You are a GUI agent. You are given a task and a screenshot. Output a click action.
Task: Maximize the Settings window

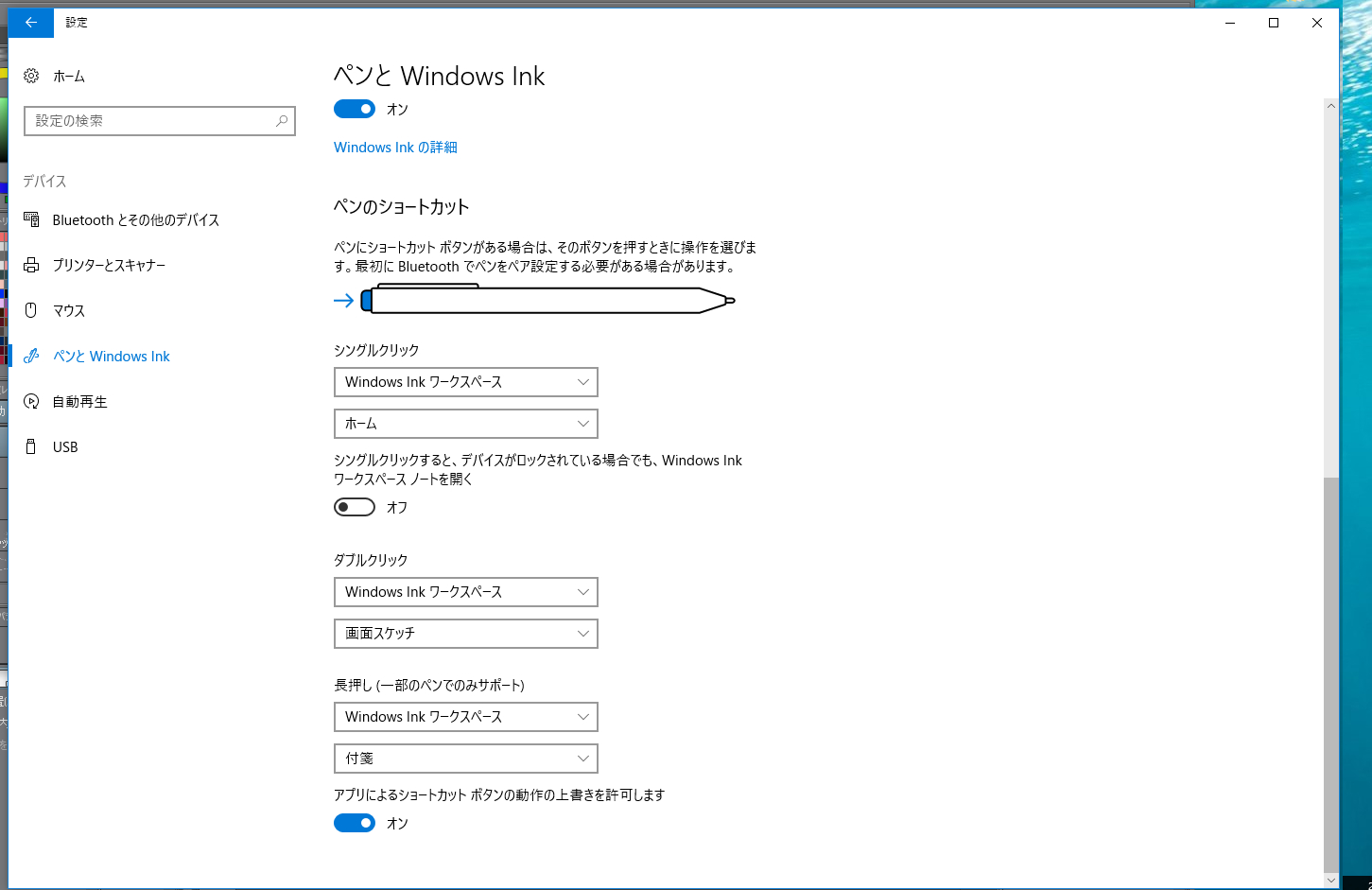[1274, 23]
